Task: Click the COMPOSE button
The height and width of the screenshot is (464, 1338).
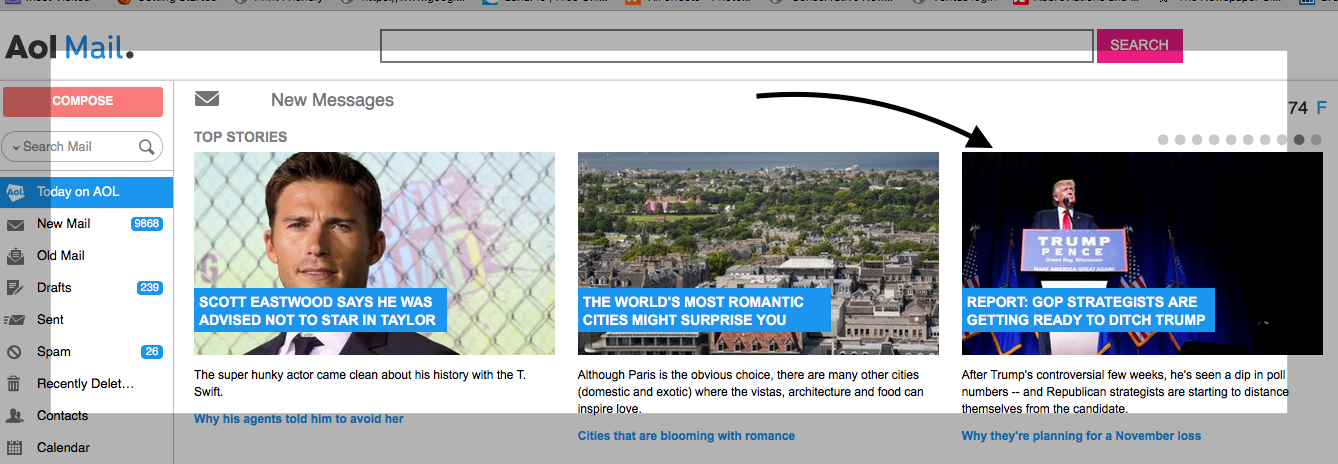Action: pyautogui.click(x=83, y=101)
